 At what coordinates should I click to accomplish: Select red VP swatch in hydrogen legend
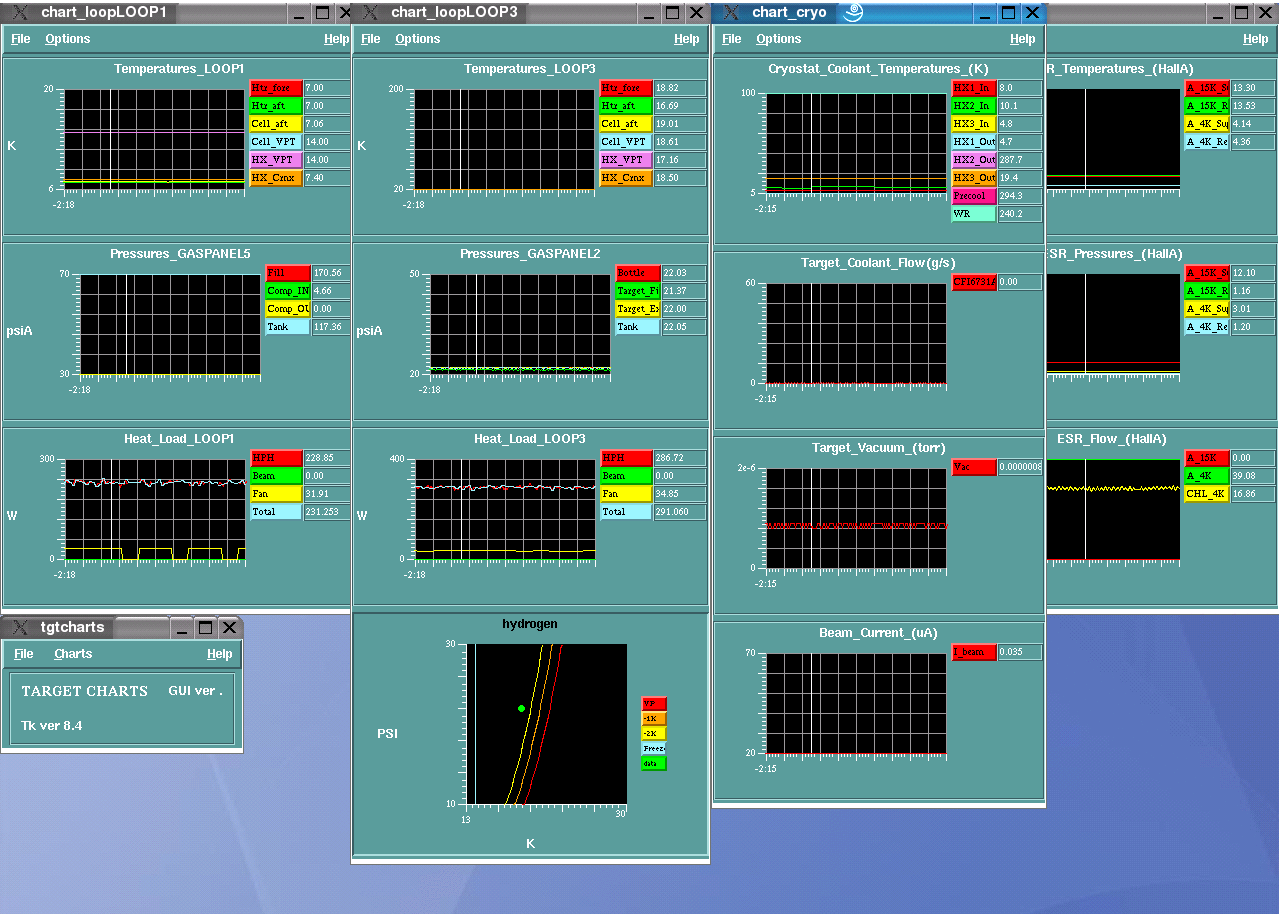pyautogui.click(x=654, y=704)
